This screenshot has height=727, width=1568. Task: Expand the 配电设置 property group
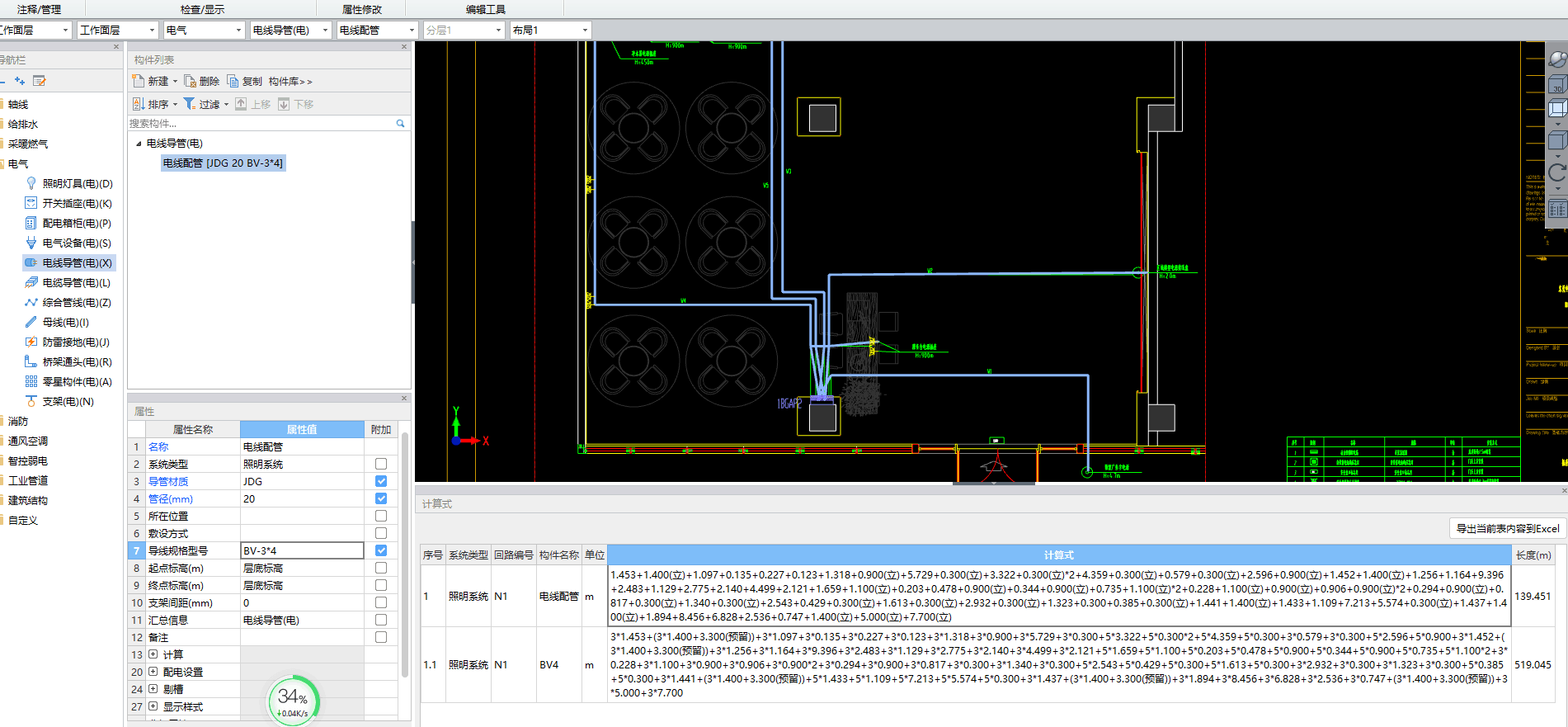[x=153, y=672]
